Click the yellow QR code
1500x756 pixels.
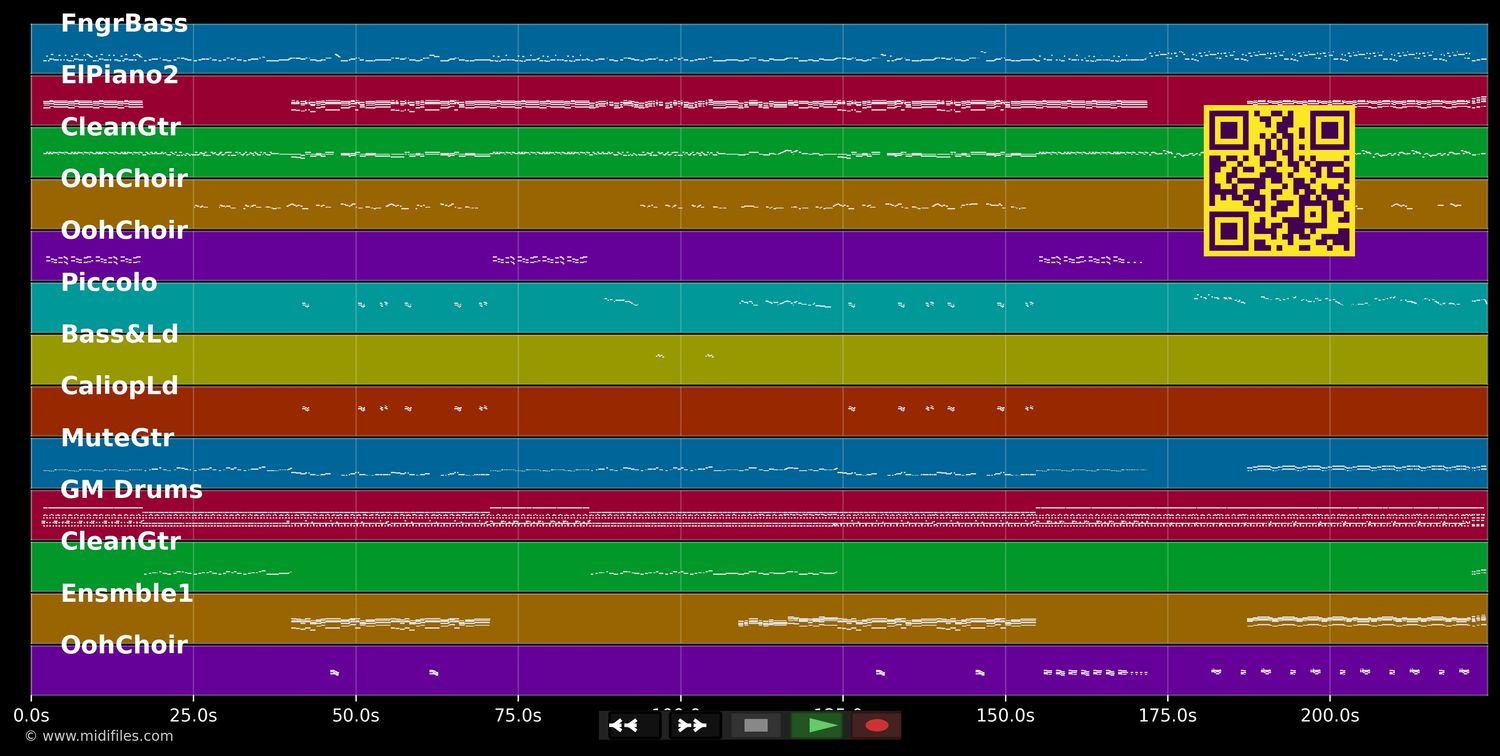coord(1279,181)
